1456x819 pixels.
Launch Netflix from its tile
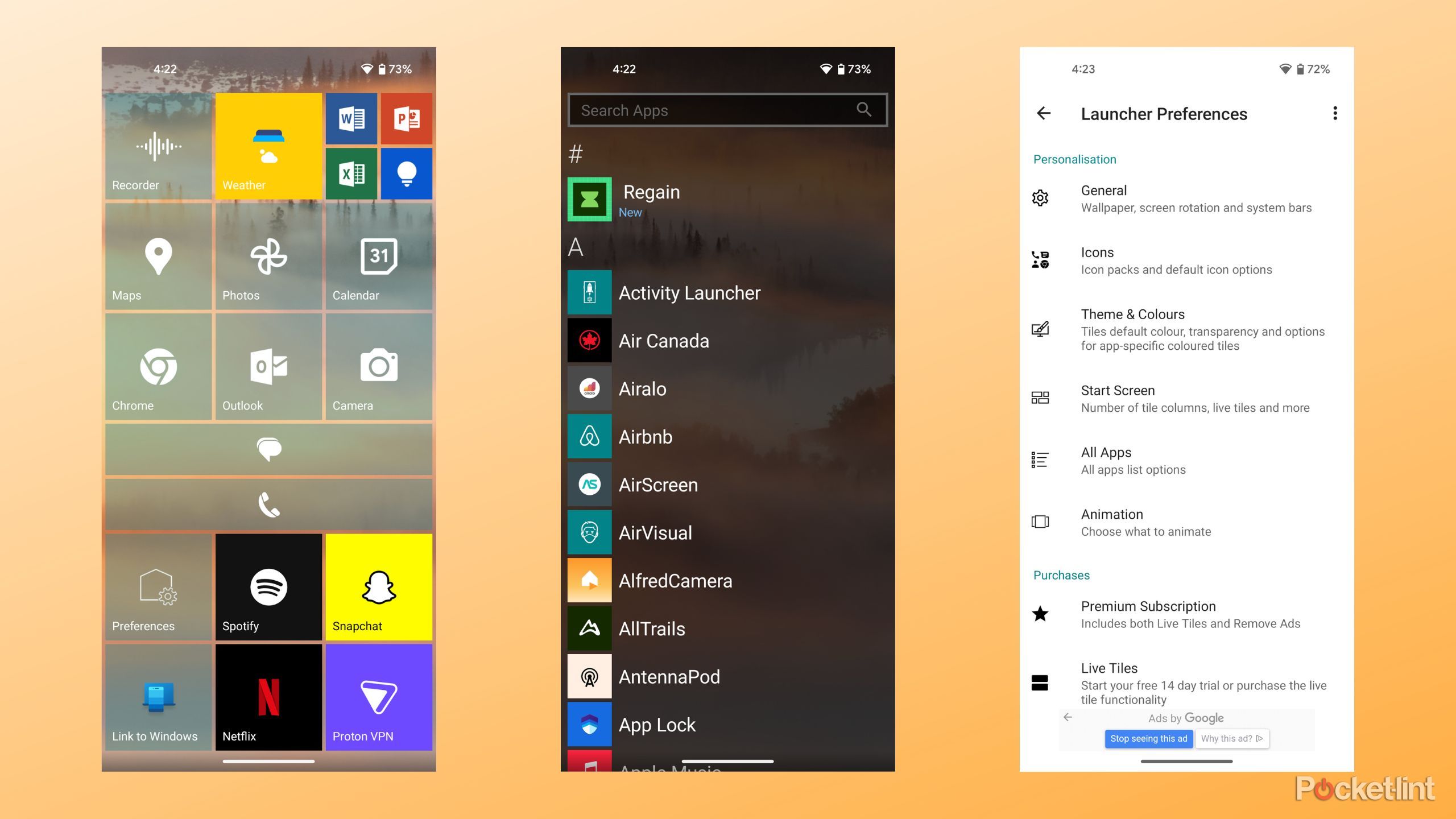(267, 697)
